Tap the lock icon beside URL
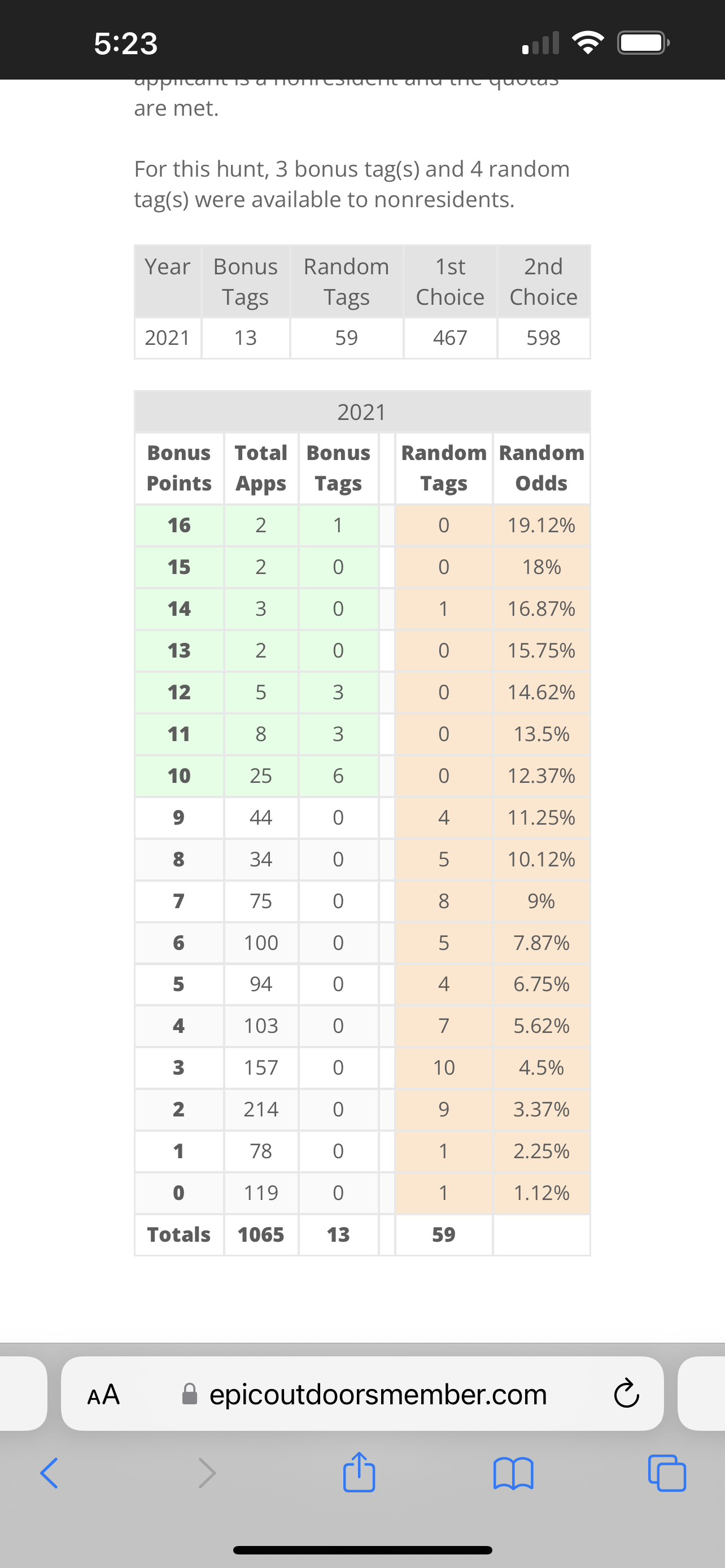The width and height of the screenshot is (725, 1568). (x=190, y=1394)
